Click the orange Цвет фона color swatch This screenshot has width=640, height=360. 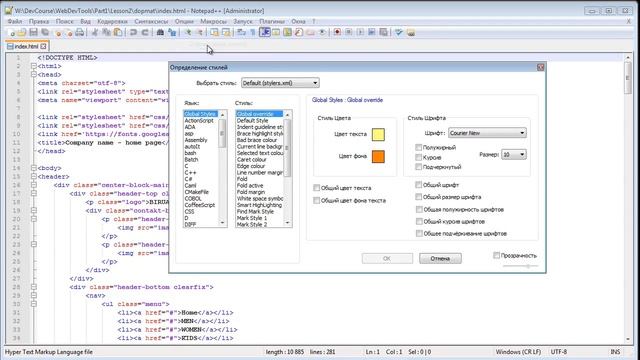pyautogui.click(x=378, y=156)
